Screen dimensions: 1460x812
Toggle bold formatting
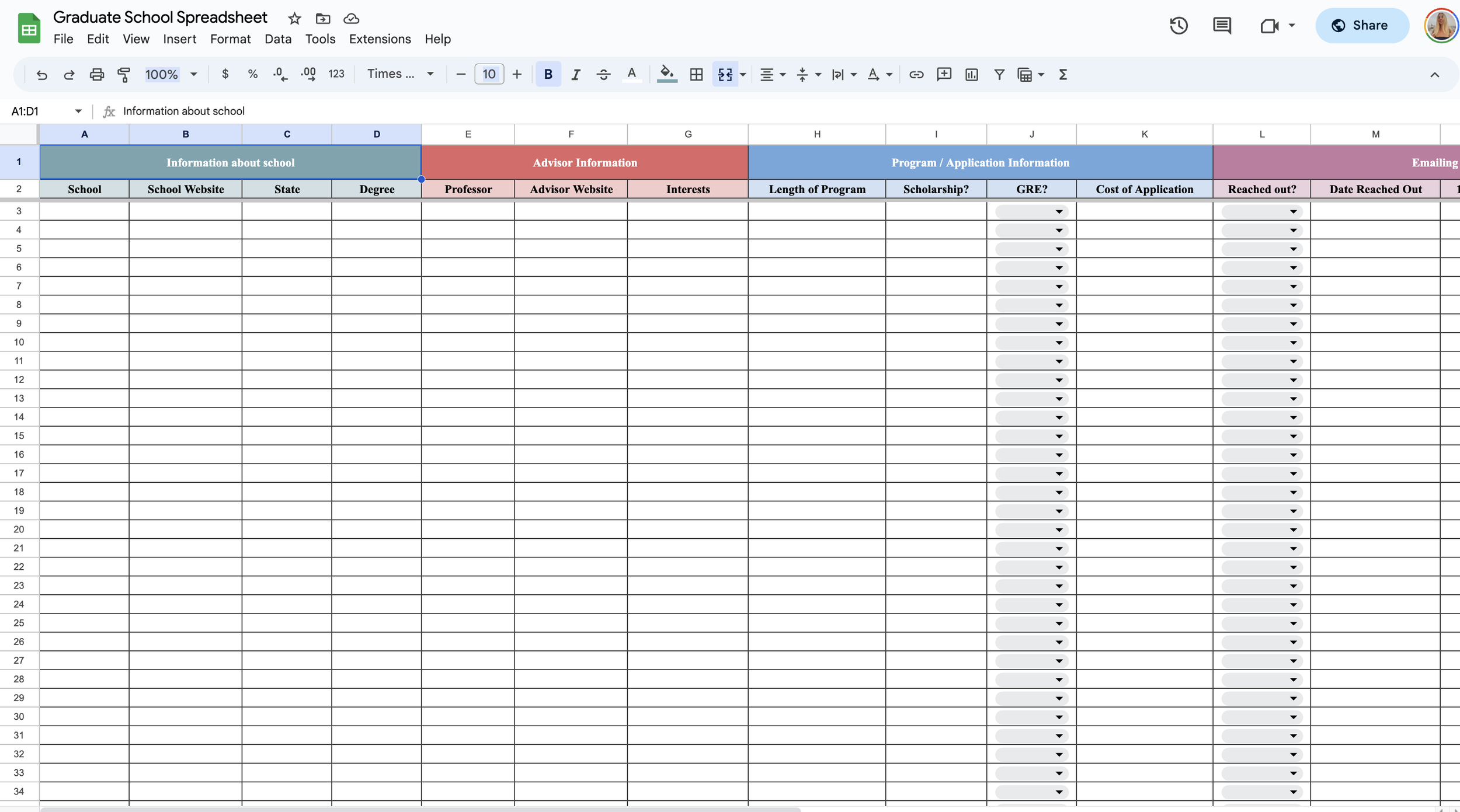548,74
